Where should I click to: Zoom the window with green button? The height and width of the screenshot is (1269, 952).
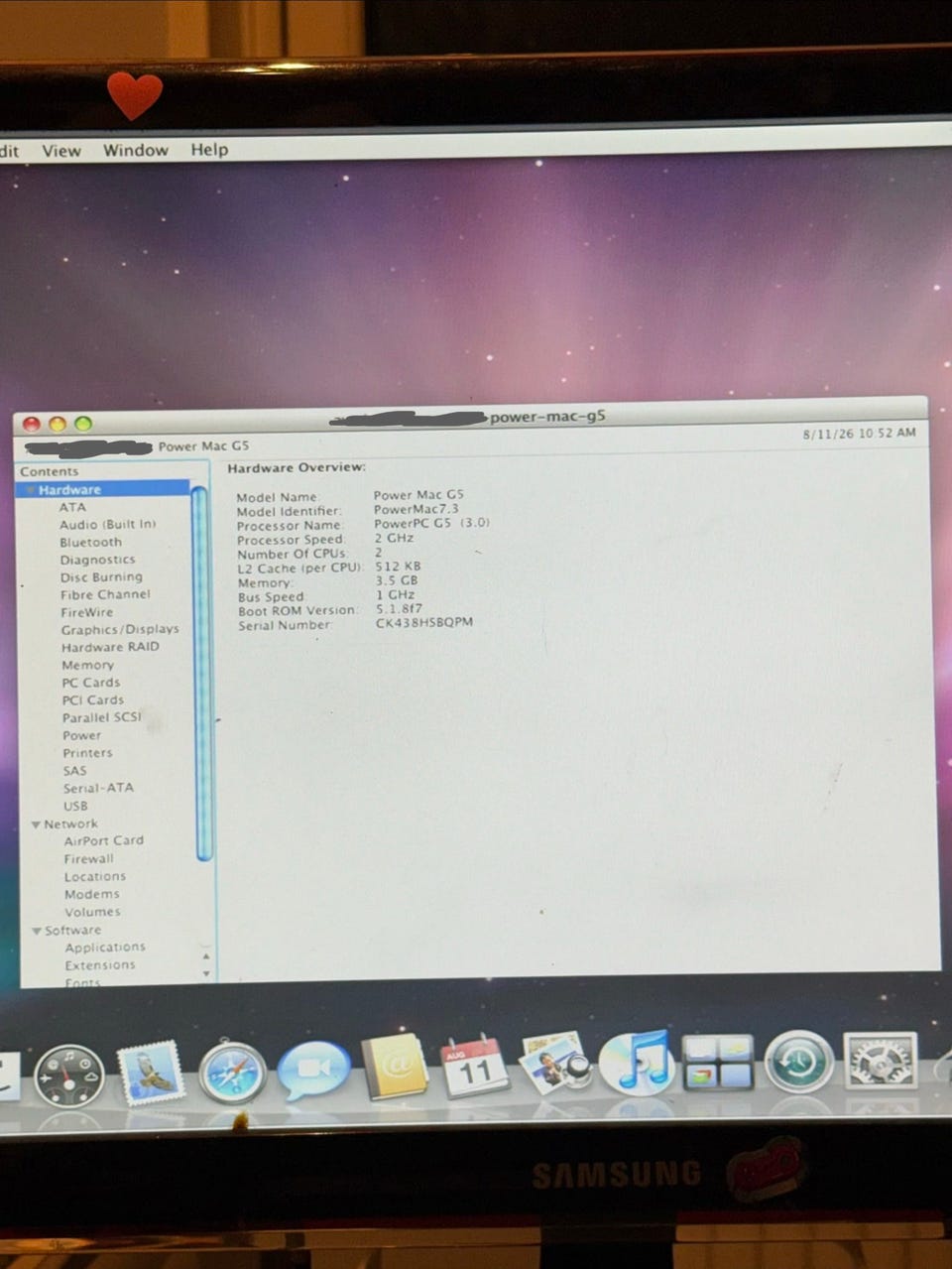pyautogui.click(x=83, y=424)
